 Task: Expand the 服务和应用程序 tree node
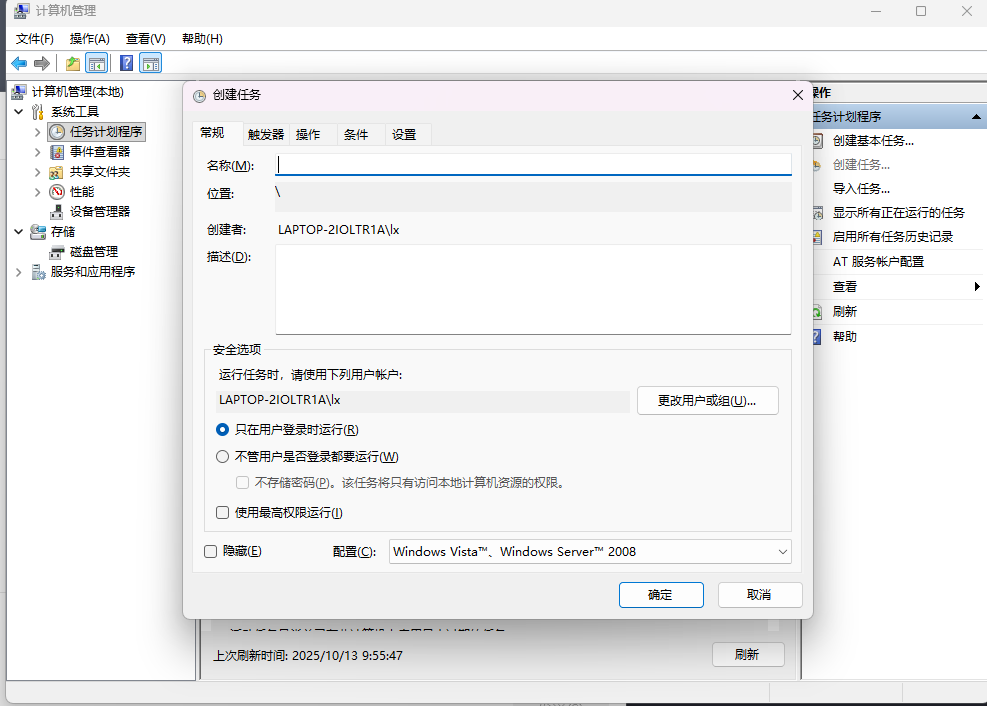click(x=18, y=271)
